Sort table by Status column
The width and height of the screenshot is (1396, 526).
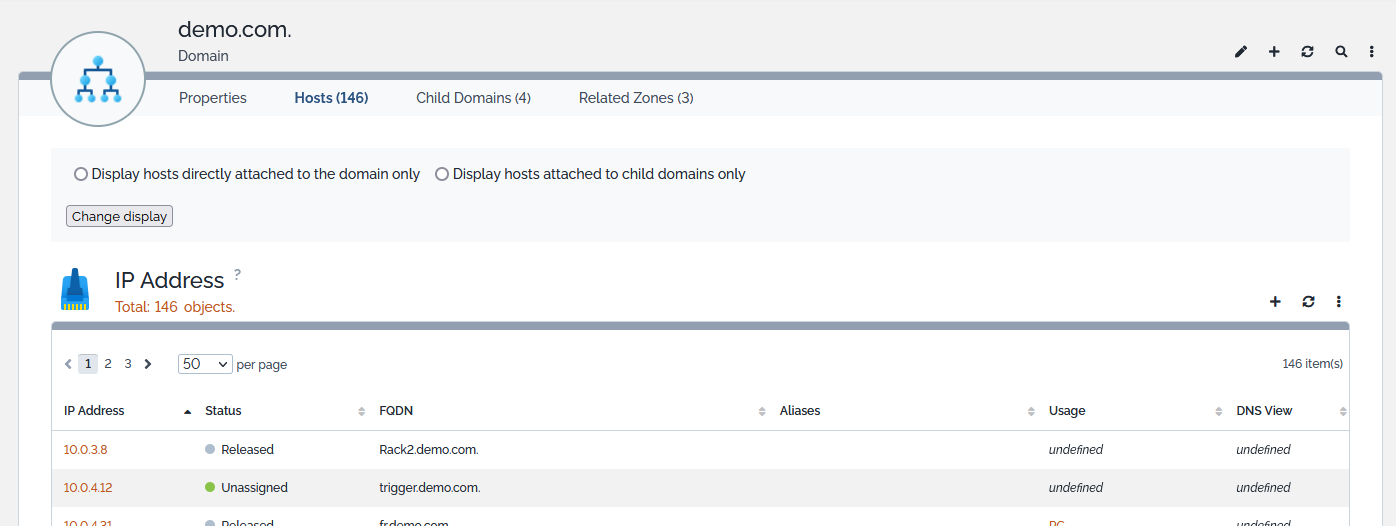tap(223, 411)
